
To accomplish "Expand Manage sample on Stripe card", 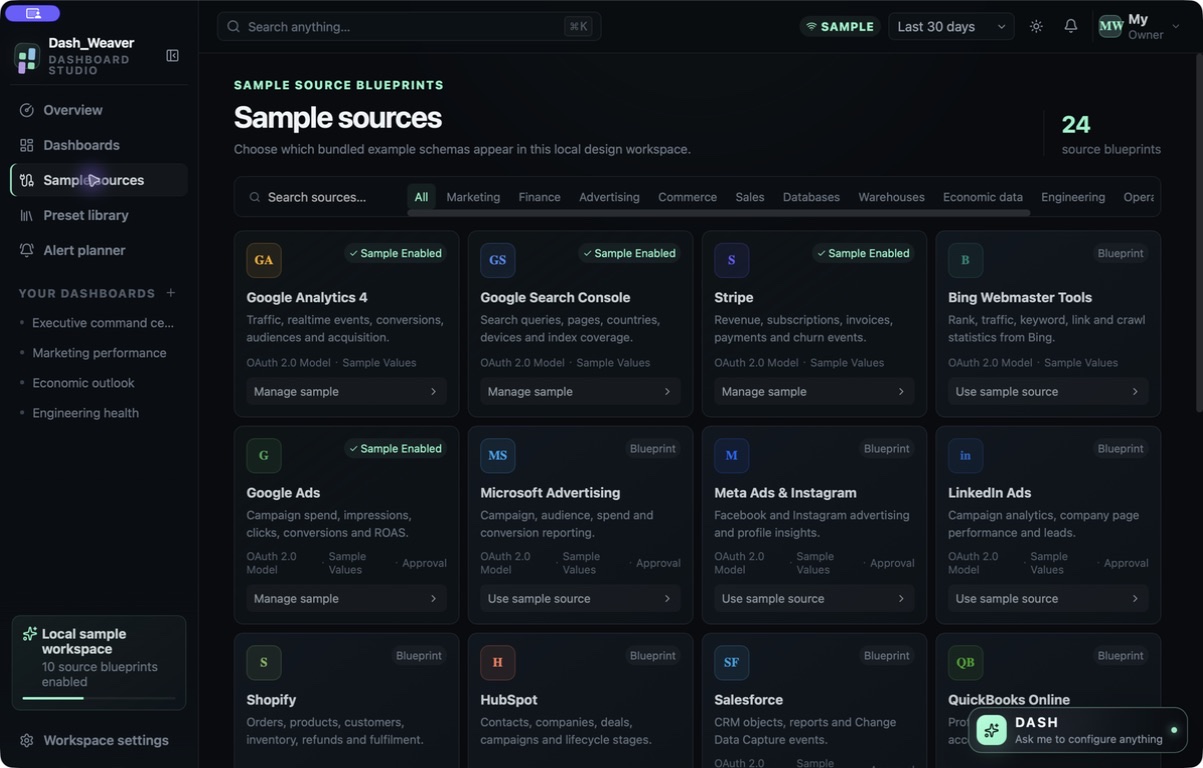I will click(814, 391).
